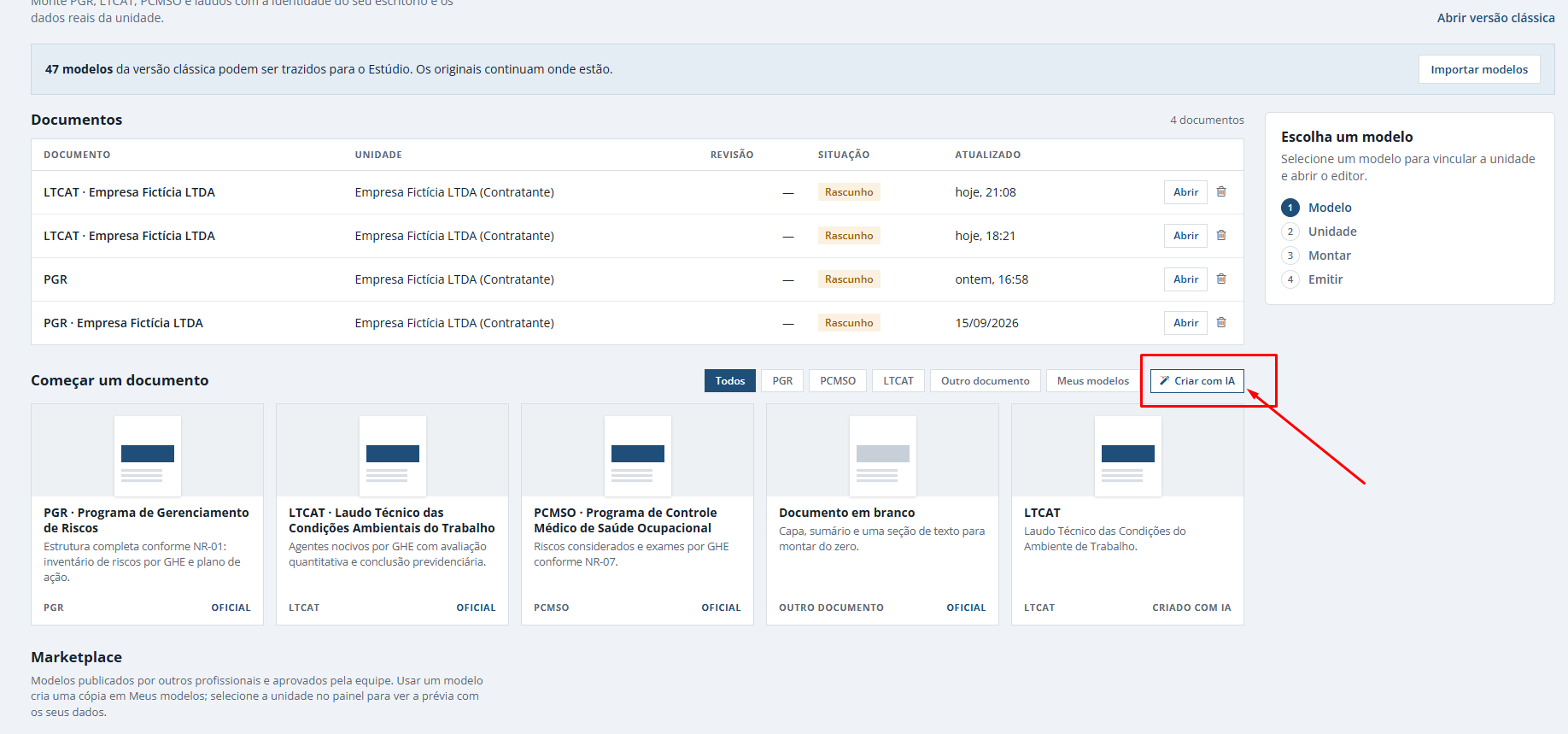Viewport: 1568px width, 734px height.
Task: Click the Importar modelos button
Action: (x=1479, y=69)
